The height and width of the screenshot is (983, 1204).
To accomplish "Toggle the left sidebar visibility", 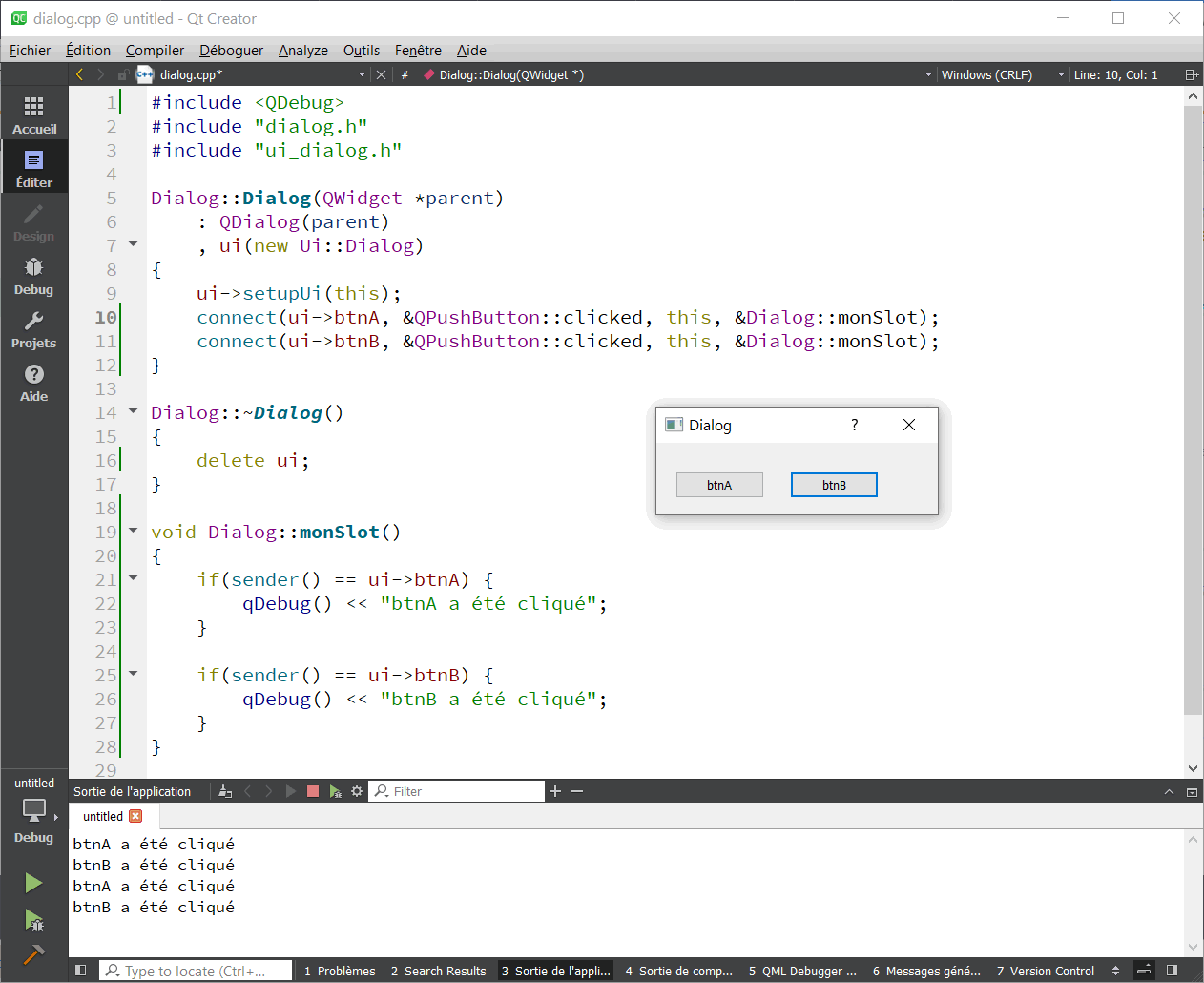I will pos(81,971).
